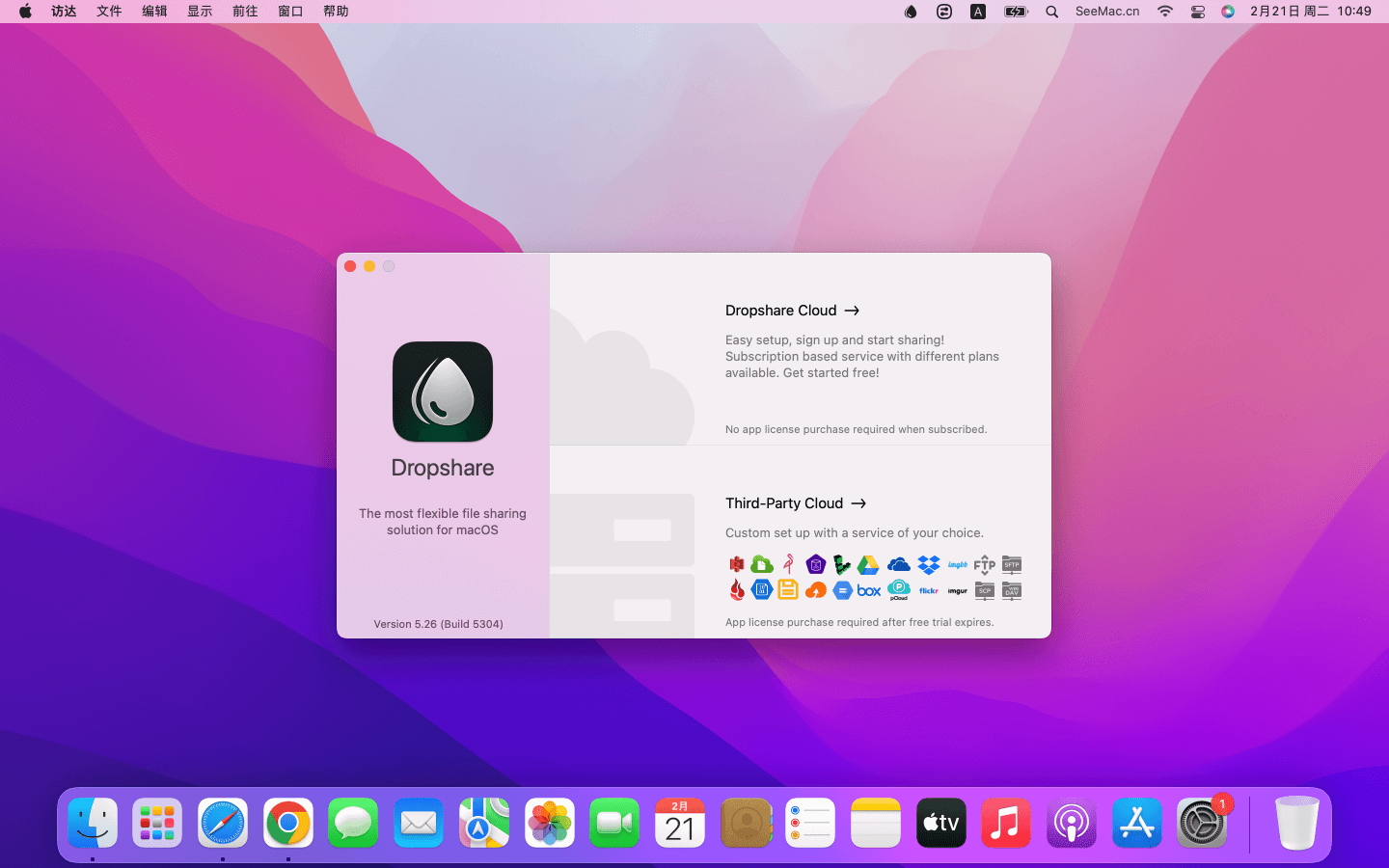The image size is (1389, 868).
Task: Select the Dropbox service icon
Action: click(x=929, y=565)
